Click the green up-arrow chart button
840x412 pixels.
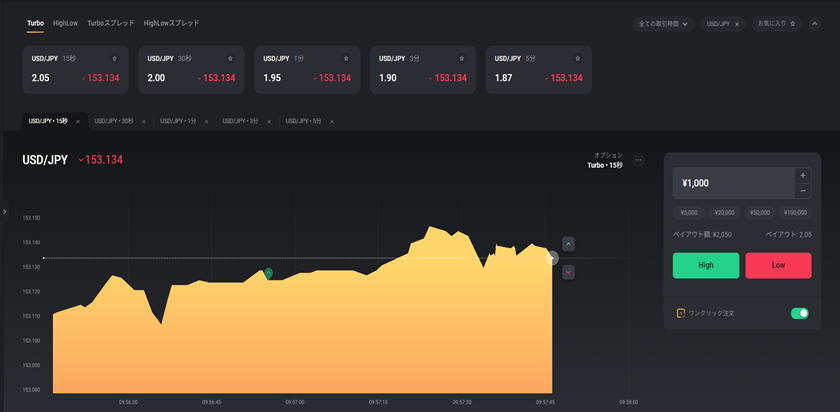569,243
